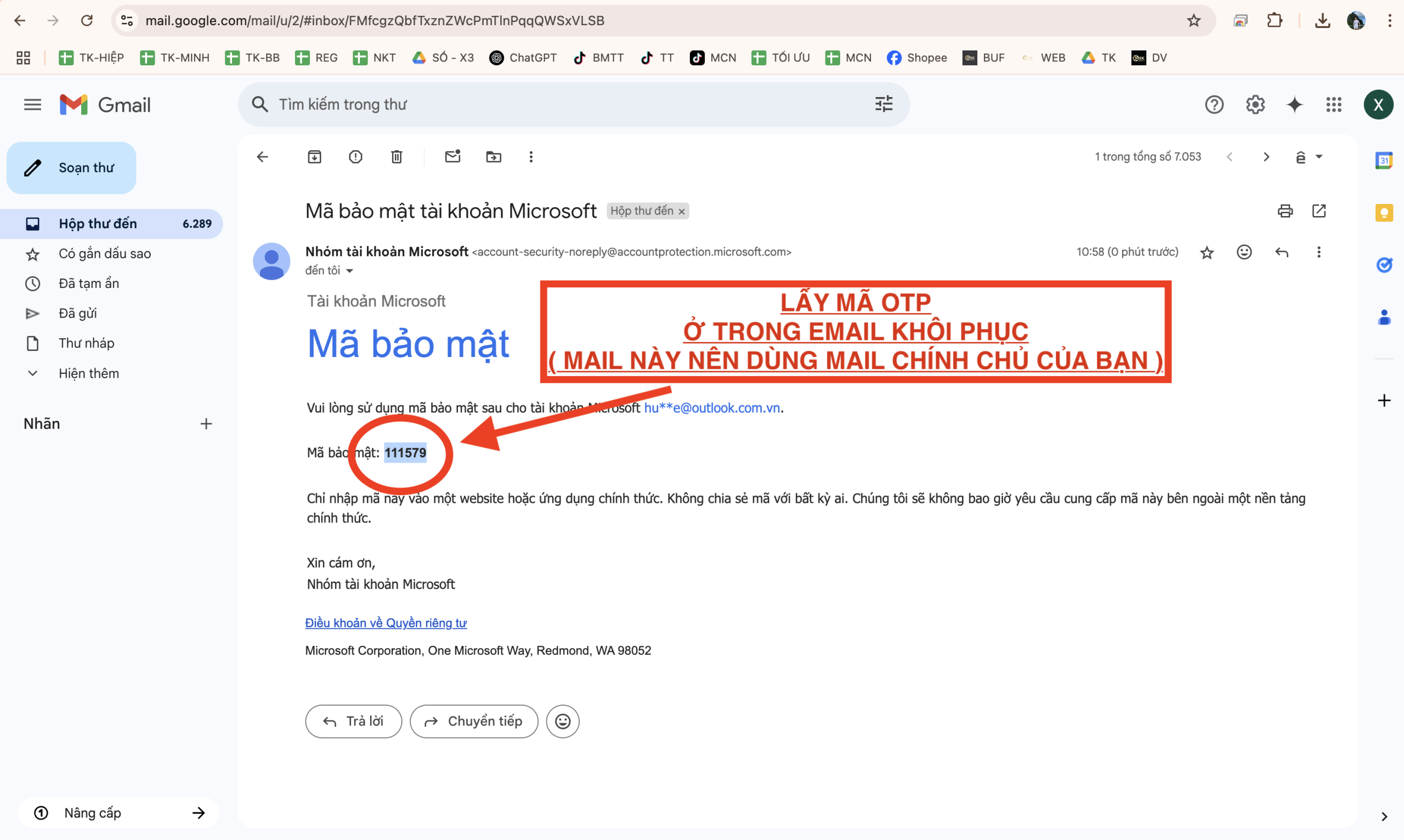Screen dimensions: 1404x840
Task: Open input tools dropdown
Action: tap(1309, 157)
